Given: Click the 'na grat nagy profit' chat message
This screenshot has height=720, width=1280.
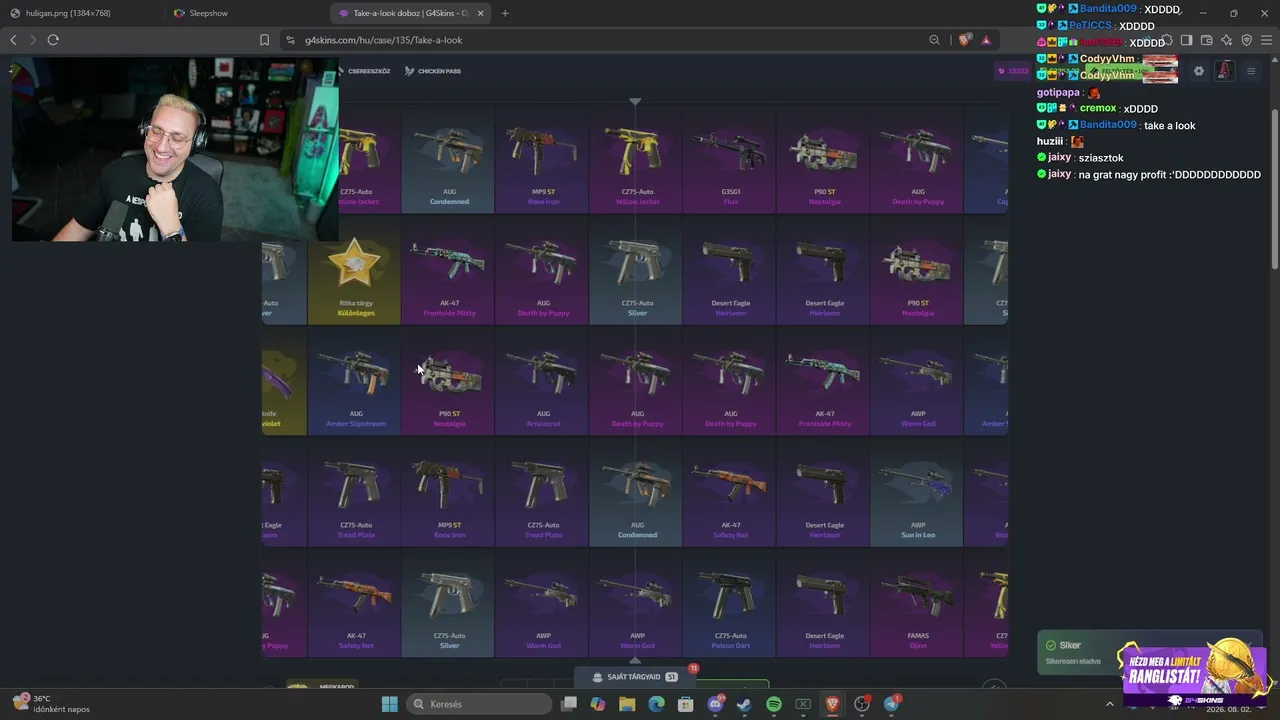Looking at the screenshot, I should [x=1170, y=175].
